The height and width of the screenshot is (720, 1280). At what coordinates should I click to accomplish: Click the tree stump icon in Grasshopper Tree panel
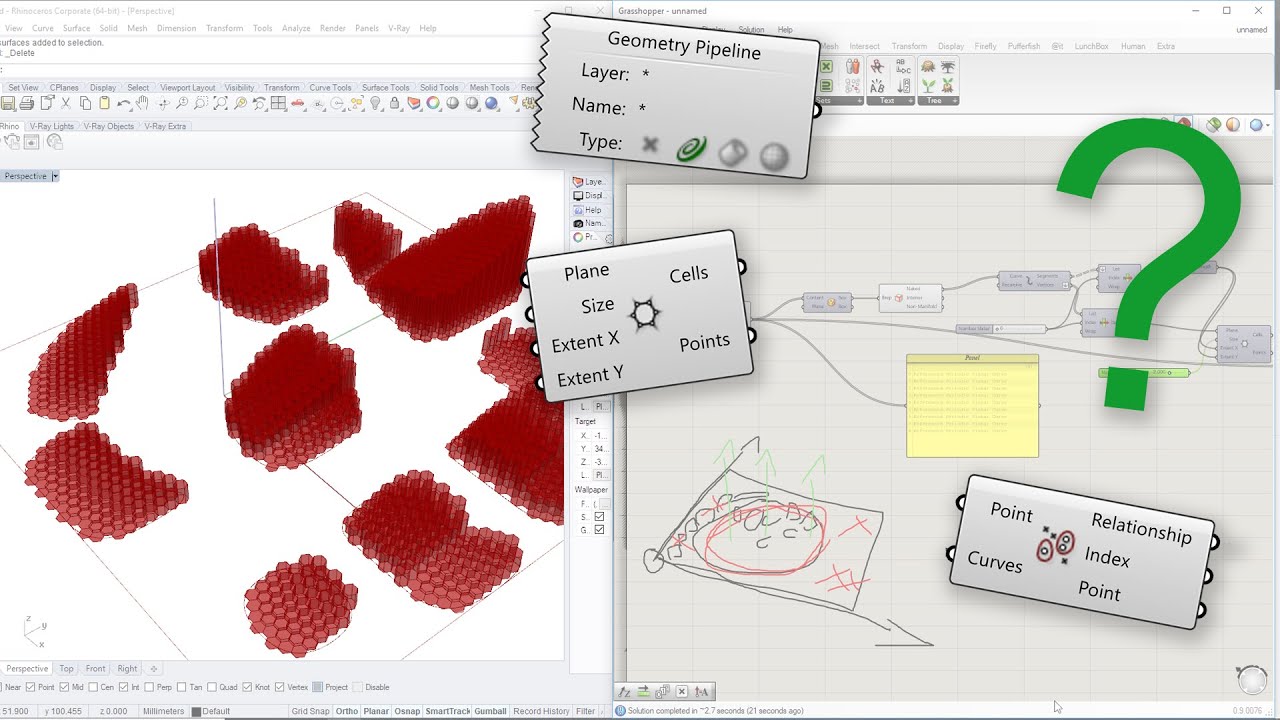tap(928, 66)
